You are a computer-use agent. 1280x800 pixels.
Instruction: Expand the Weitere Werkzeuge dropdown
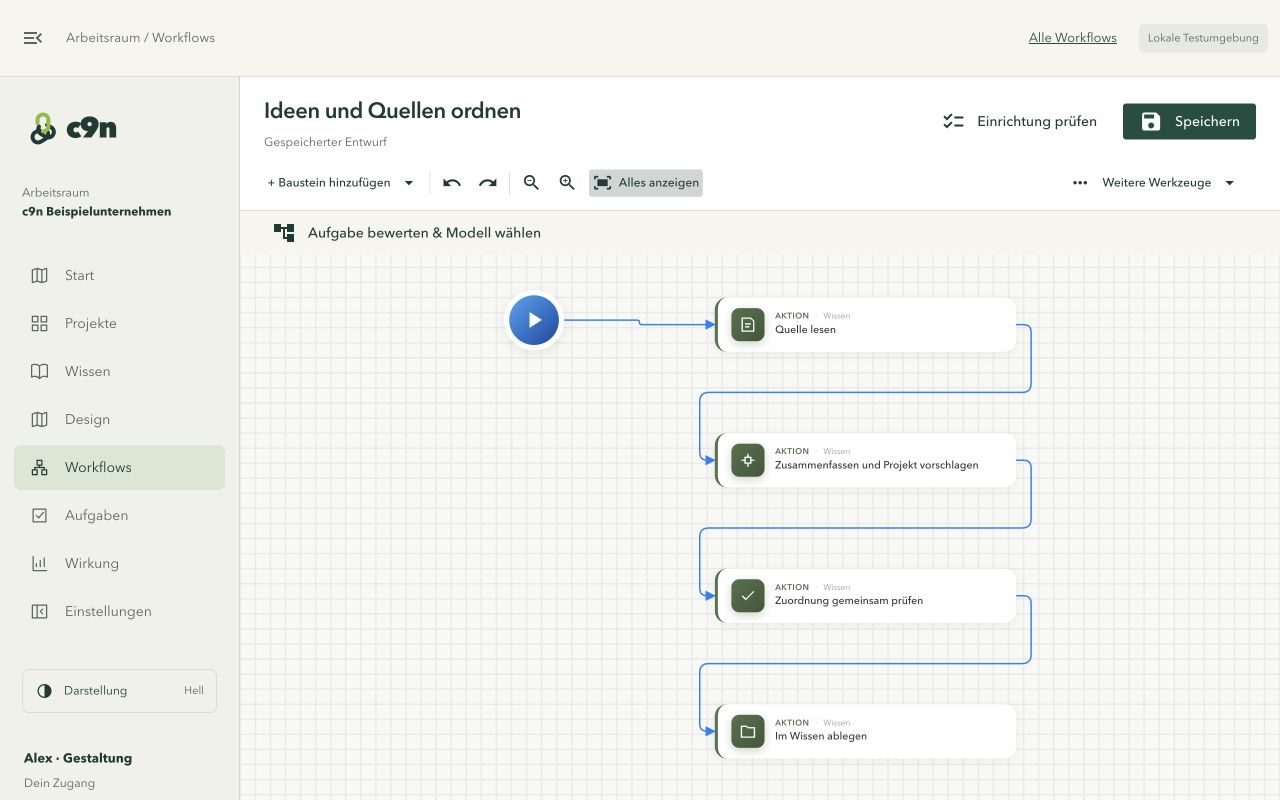point(1154,183)
